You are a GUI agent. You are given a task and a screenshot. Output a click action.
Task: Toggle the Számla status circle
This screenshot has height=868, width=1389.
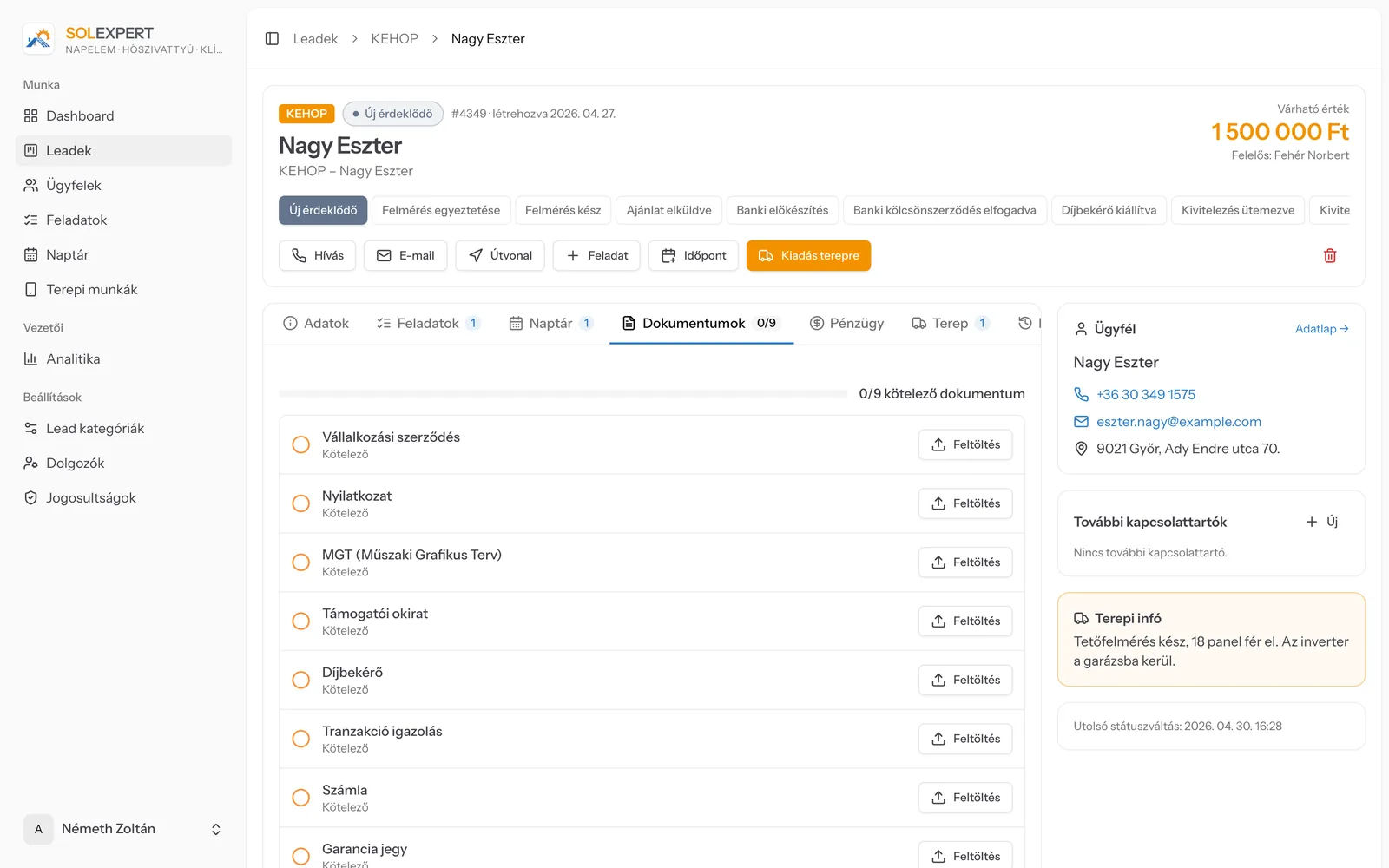(x=301, y=798)
